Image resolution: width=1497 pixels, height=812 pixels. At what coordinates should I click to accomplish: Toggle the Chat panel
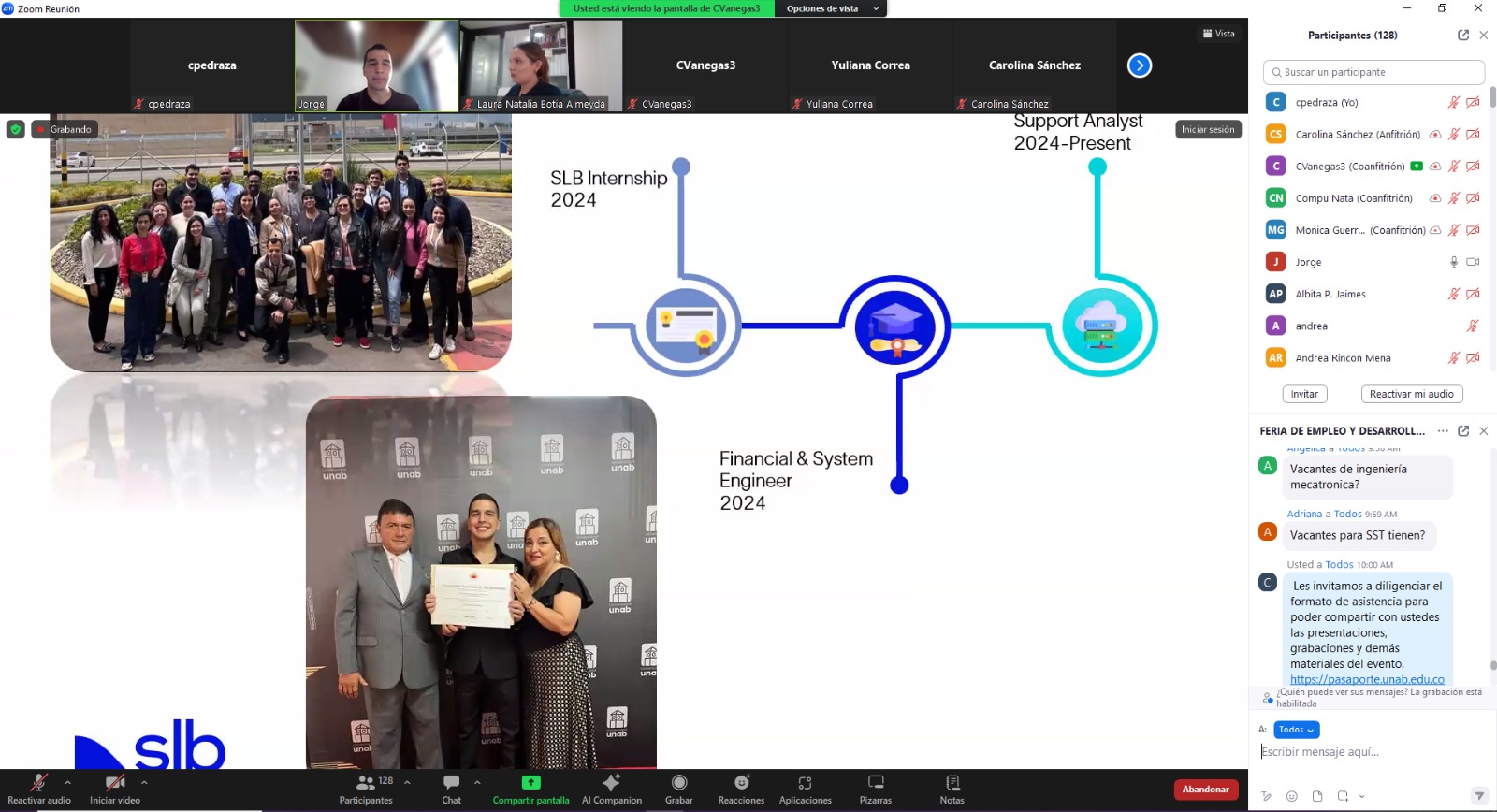451,788
